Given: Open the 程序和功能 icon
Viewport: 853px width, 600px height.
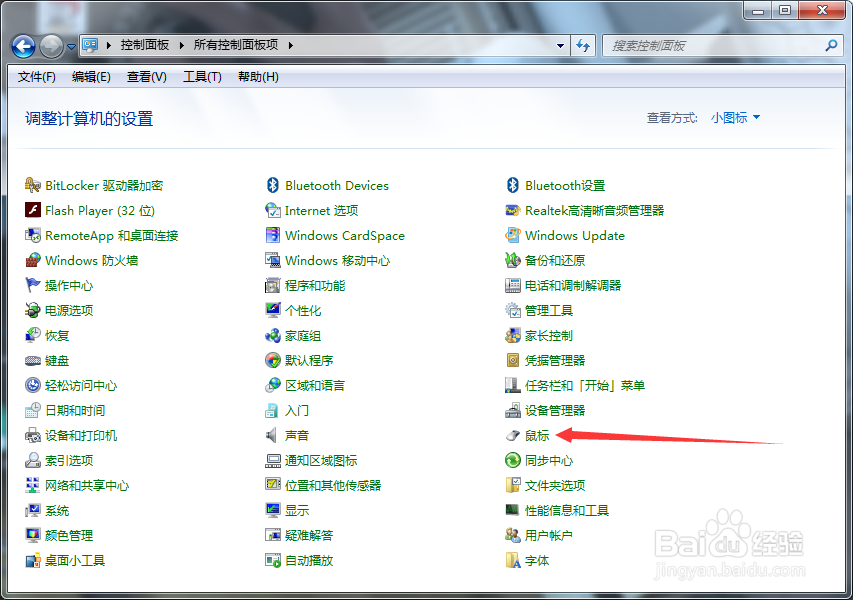Looking at the screenshot, I should click(x=273, y=286).
